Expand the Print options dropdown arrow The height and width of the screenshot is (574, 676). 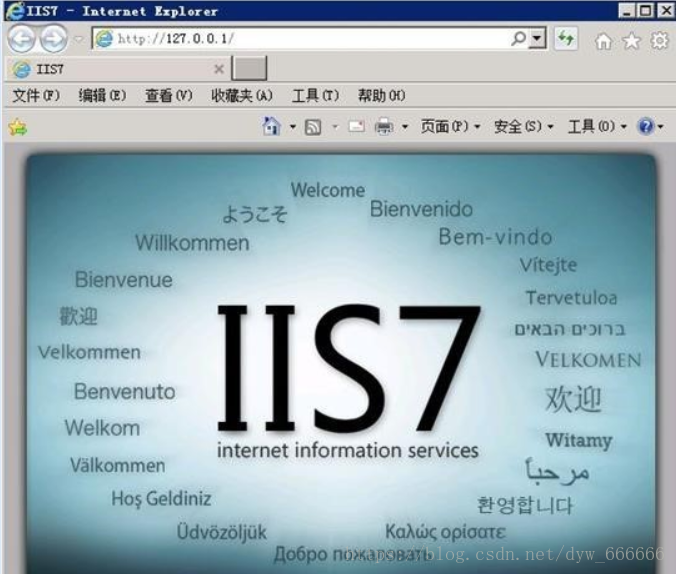405,127
